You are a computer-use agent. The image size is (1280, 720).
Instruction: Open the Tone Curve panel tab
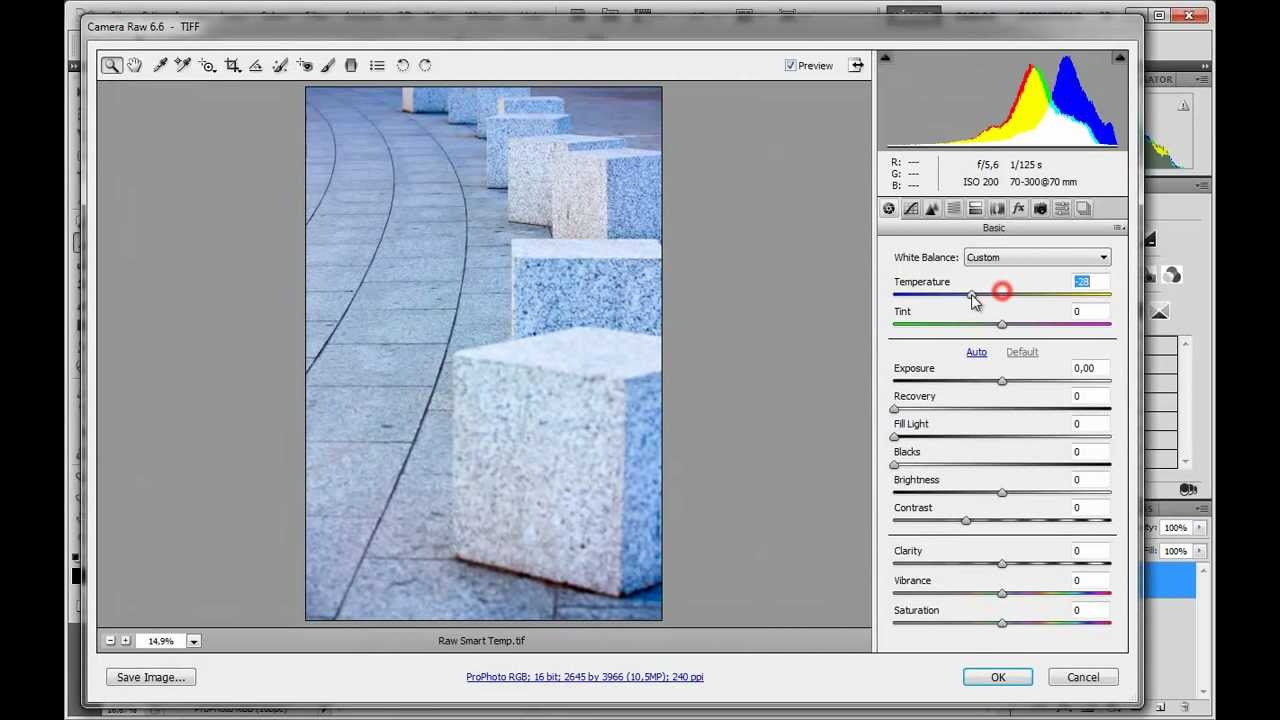910,208
